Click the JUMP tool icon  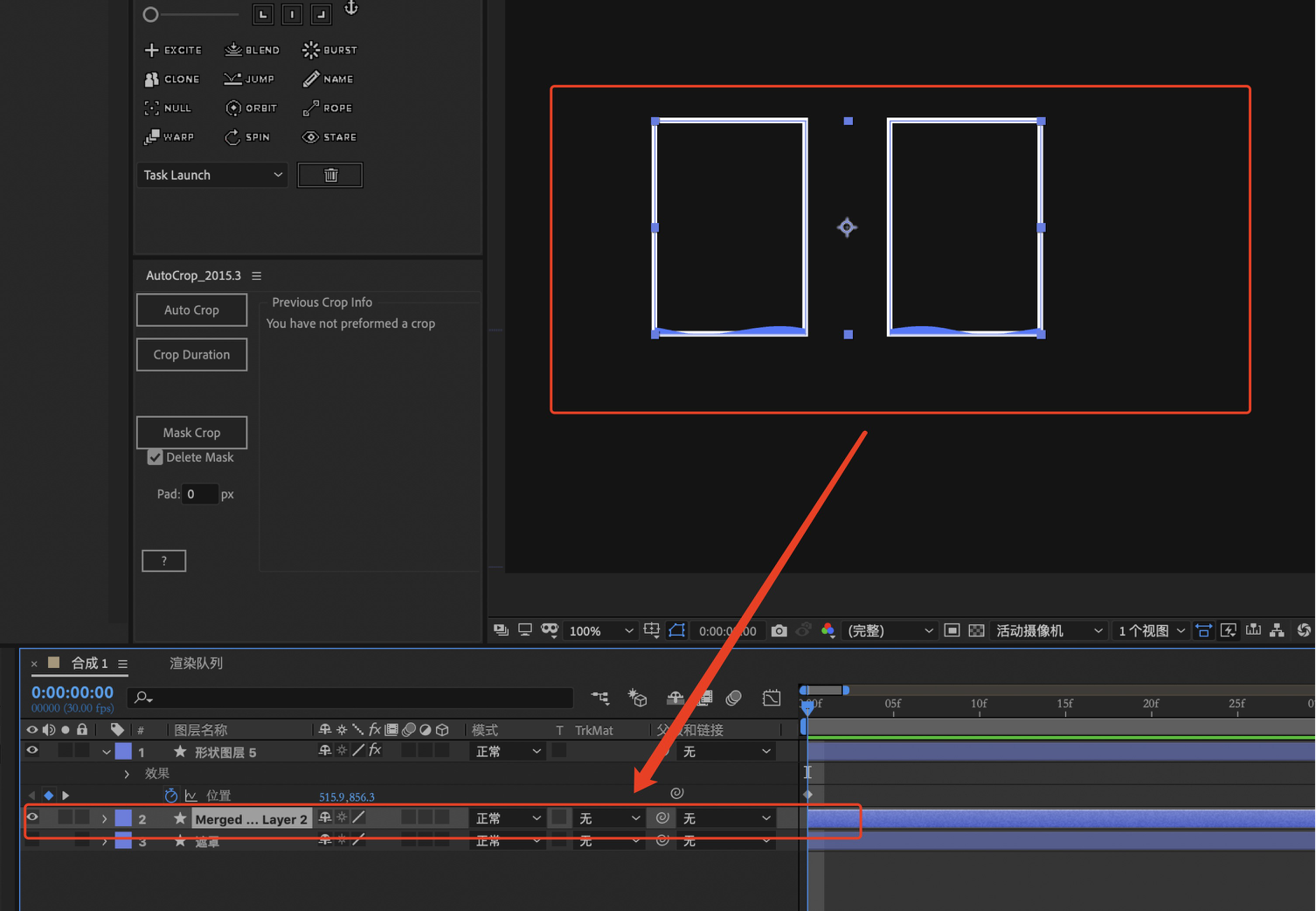pyautogui.click(x=232, y=79)
